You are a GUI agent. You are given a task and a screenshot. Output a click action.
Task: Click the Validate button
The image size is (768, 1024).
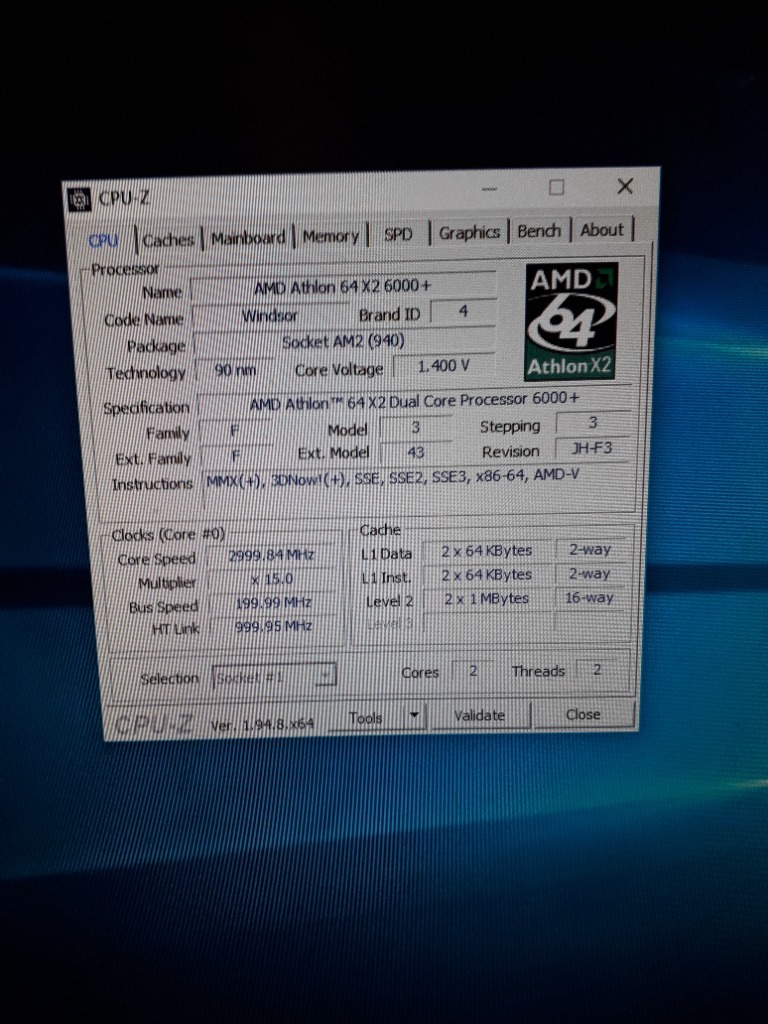tap(479, 715)
